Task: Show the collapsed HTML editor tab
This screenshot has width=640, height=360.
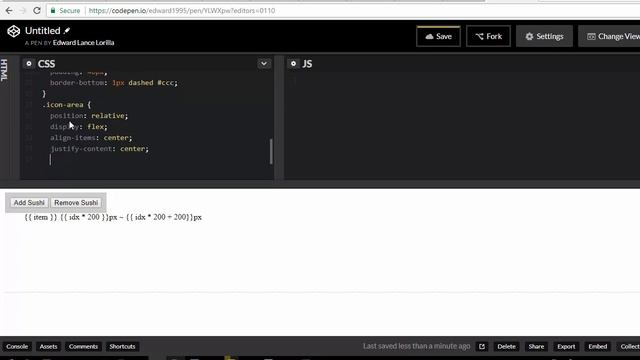Action: coord(4,70)
